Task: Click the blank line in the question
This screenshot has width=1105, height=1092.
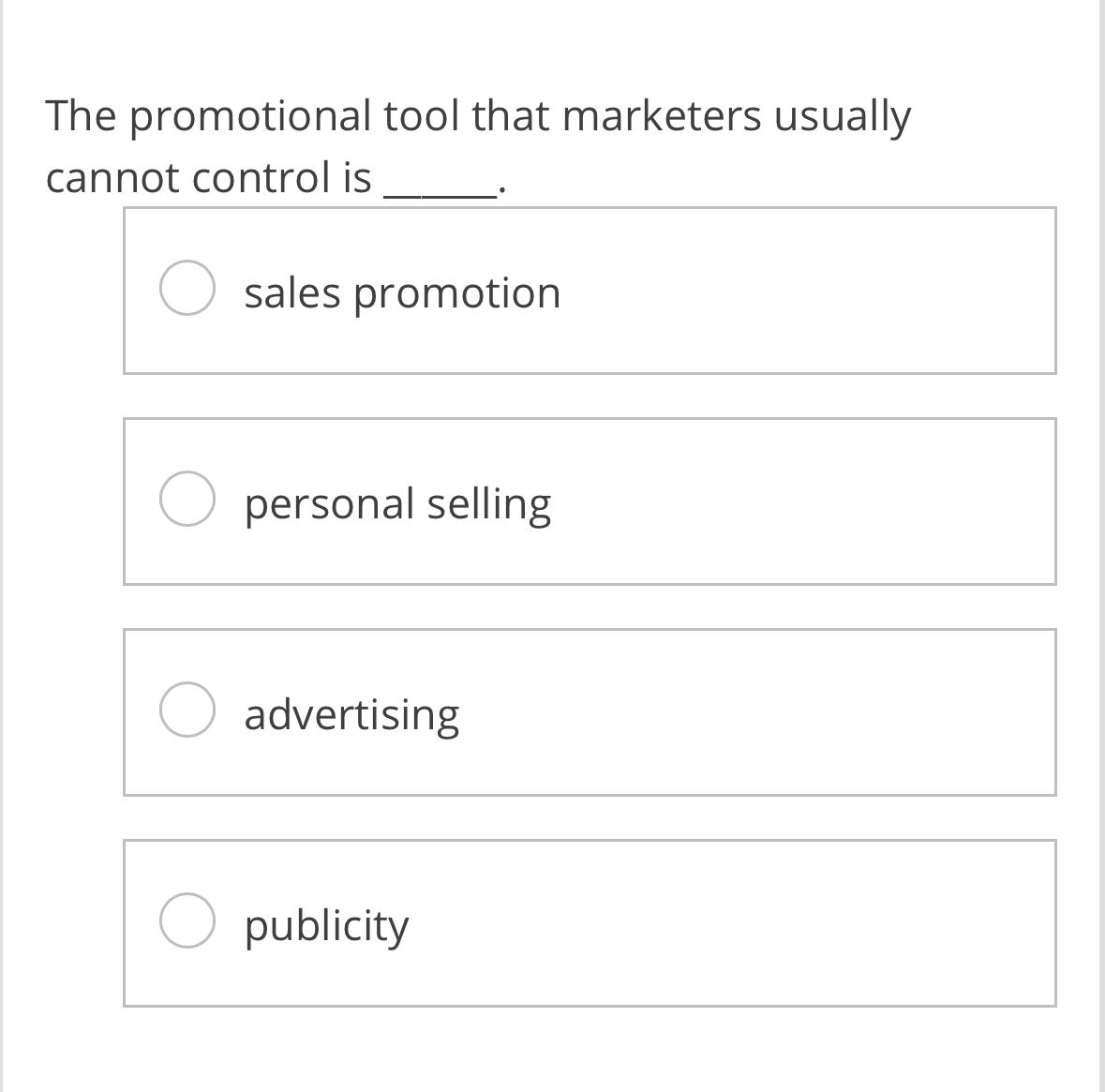Action: pyautogui.click(x=441, y=183)
